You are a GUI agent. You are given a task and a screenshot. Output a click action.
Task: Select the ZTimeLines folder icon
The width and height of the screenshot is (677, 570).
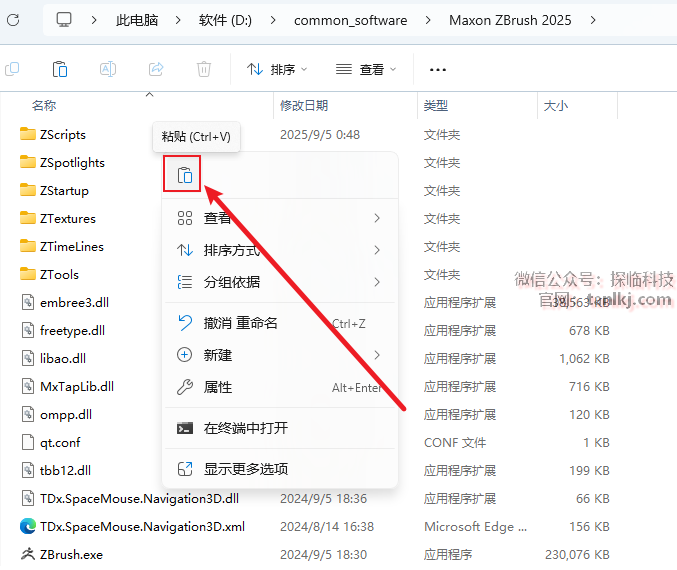(28, 246)
